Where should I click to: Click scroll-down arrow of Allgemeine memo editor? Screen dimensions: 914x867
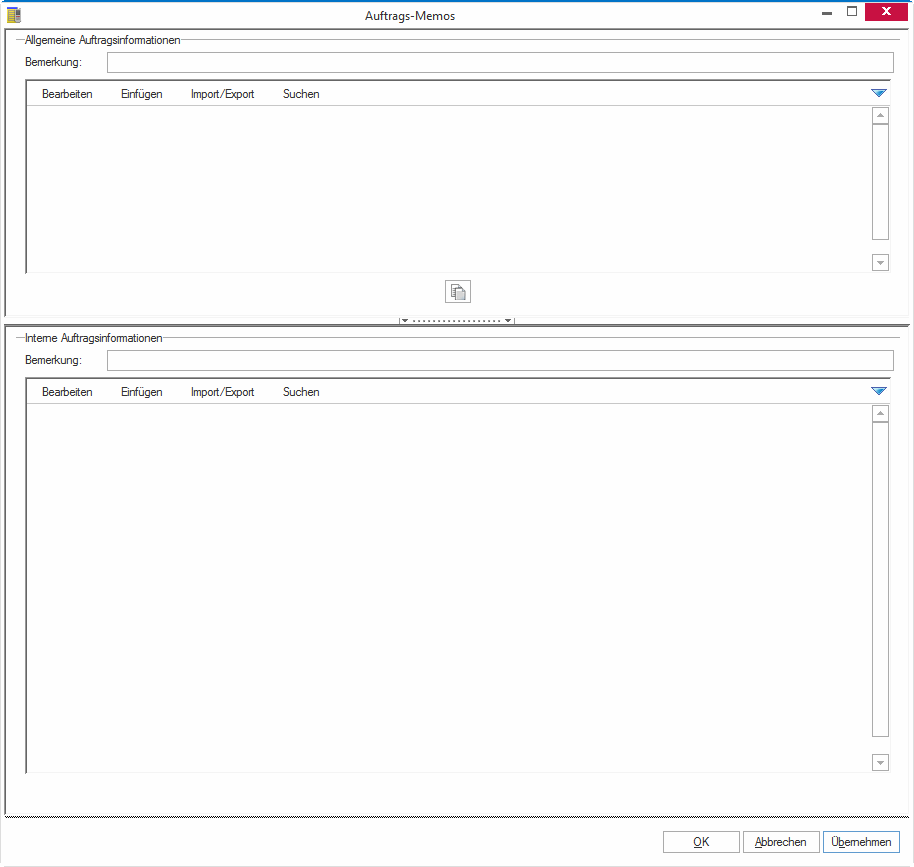point(880,262)
